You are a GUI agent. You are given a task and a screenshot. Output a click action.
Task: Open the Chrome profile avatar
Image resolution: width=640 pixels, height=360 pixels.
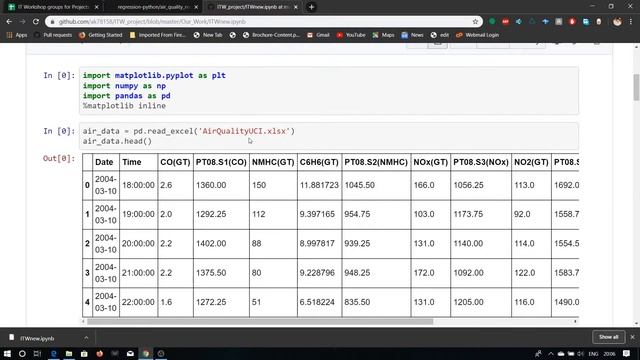(x=617, y=22)
